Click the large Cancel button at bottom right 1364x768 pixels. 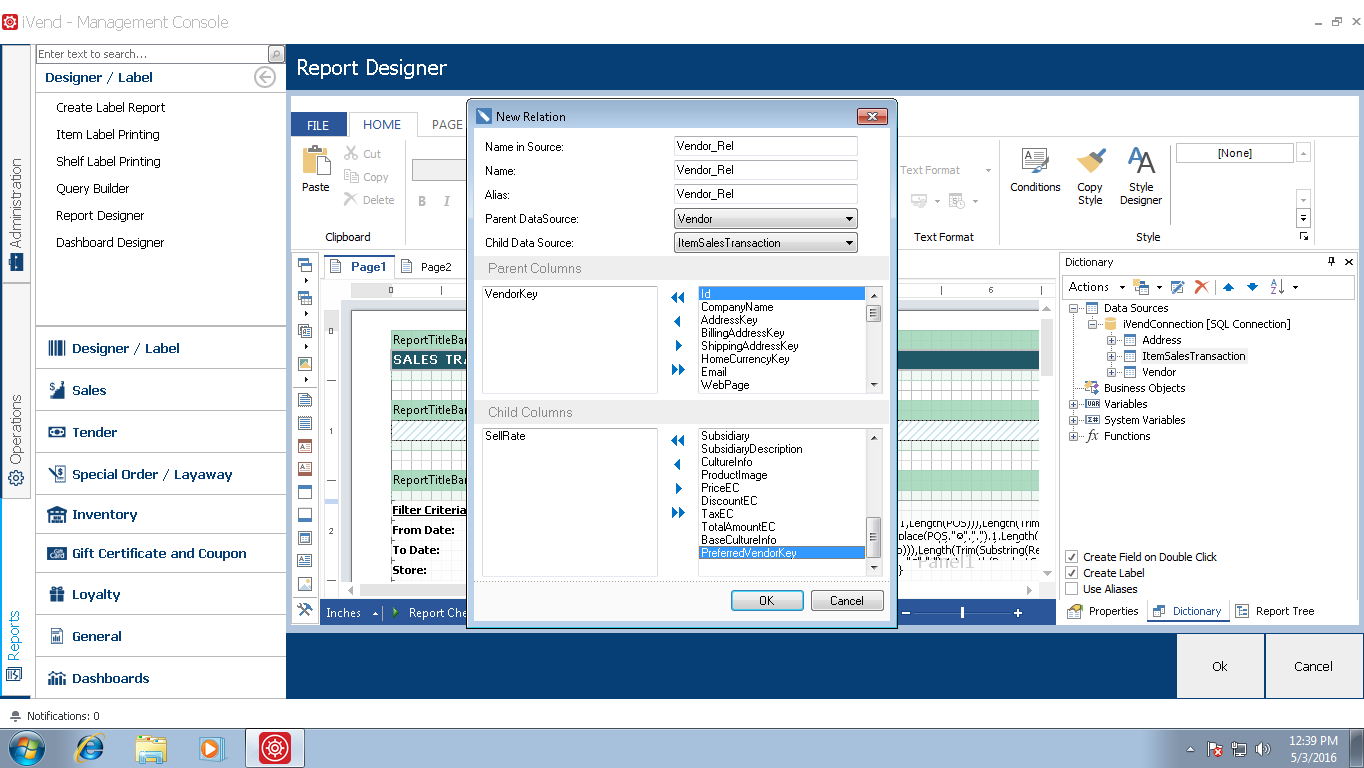[x=1313, y=666]
